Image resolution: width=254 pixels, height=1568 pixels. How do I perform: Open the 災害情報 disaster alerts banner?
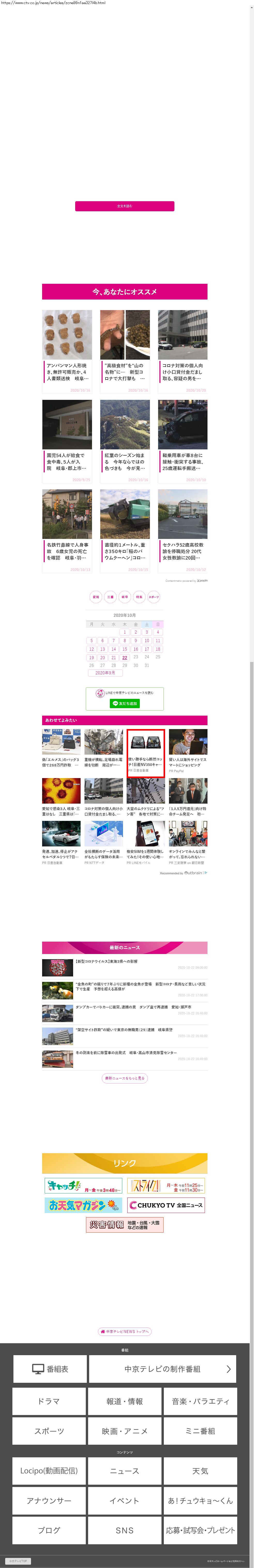[124, 1225]
